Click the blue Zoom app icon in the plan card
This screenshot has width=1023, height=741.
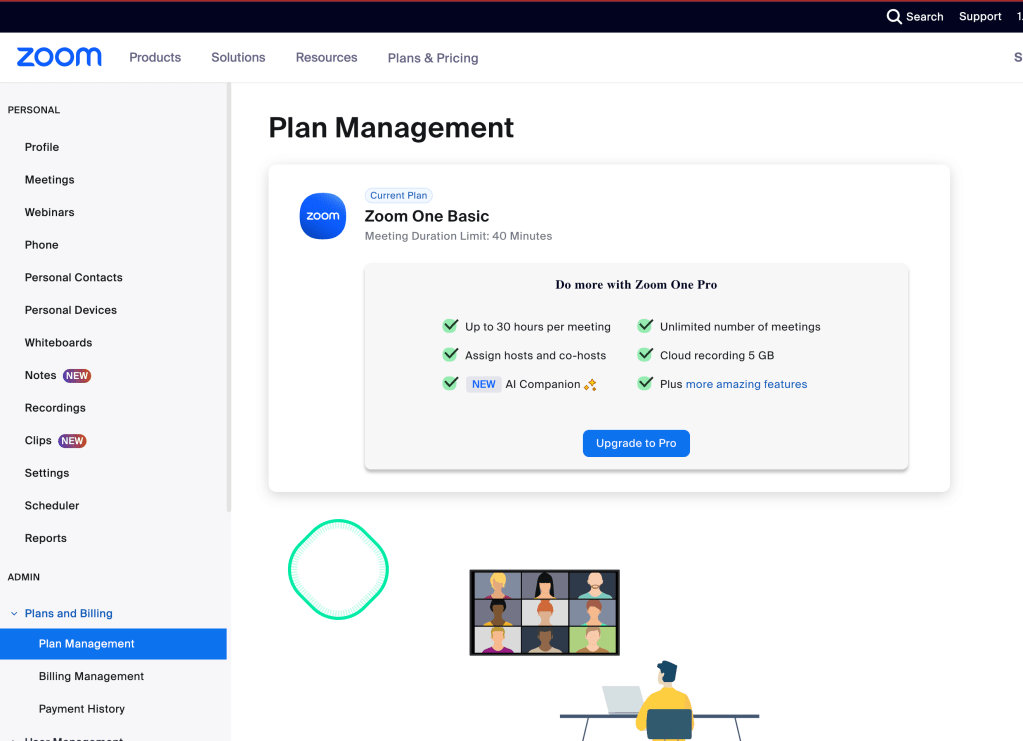click(x=323, y=216)
